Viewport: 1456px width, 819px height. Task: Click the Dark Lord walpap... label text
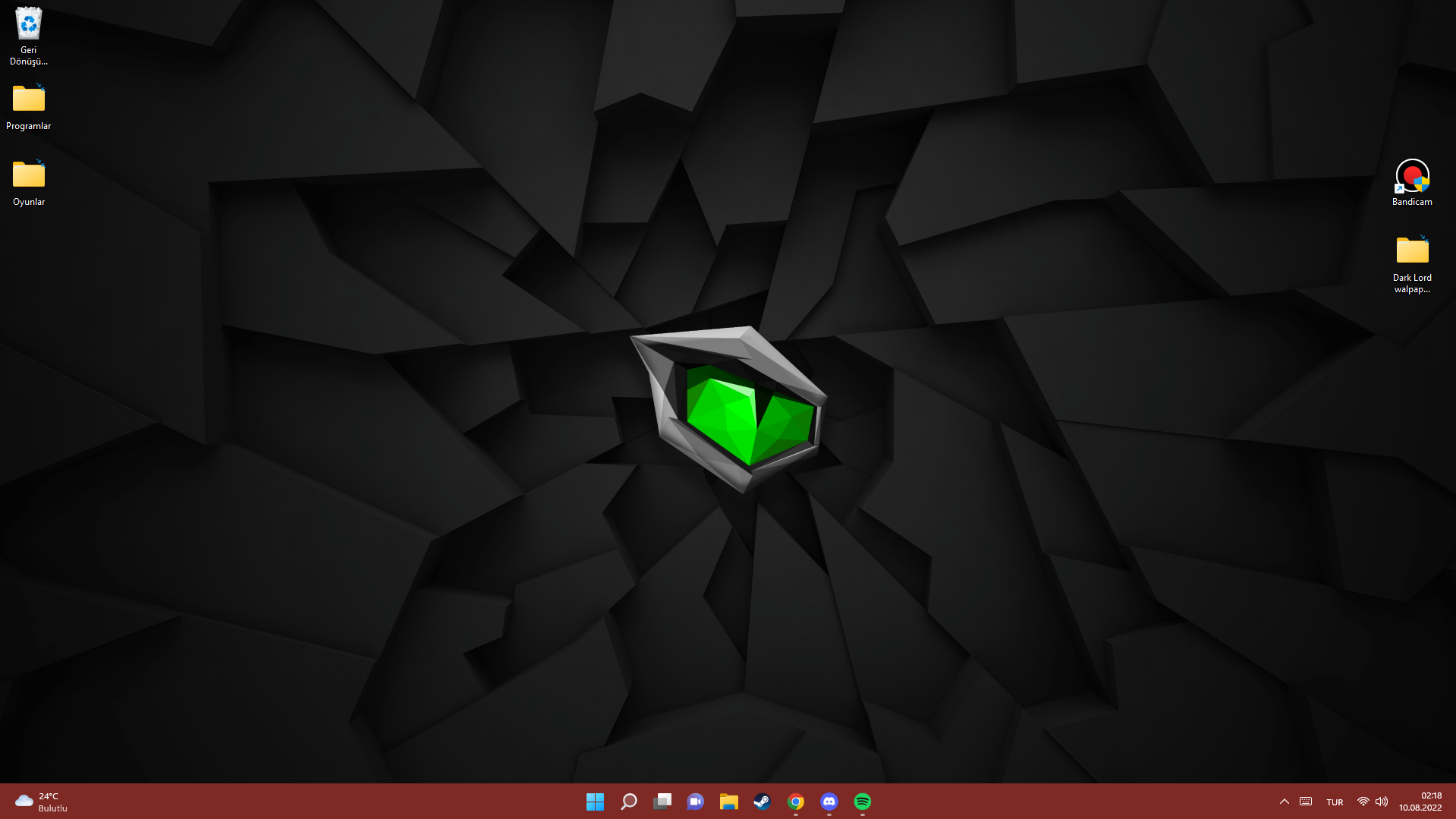[x=1412, y=283]
